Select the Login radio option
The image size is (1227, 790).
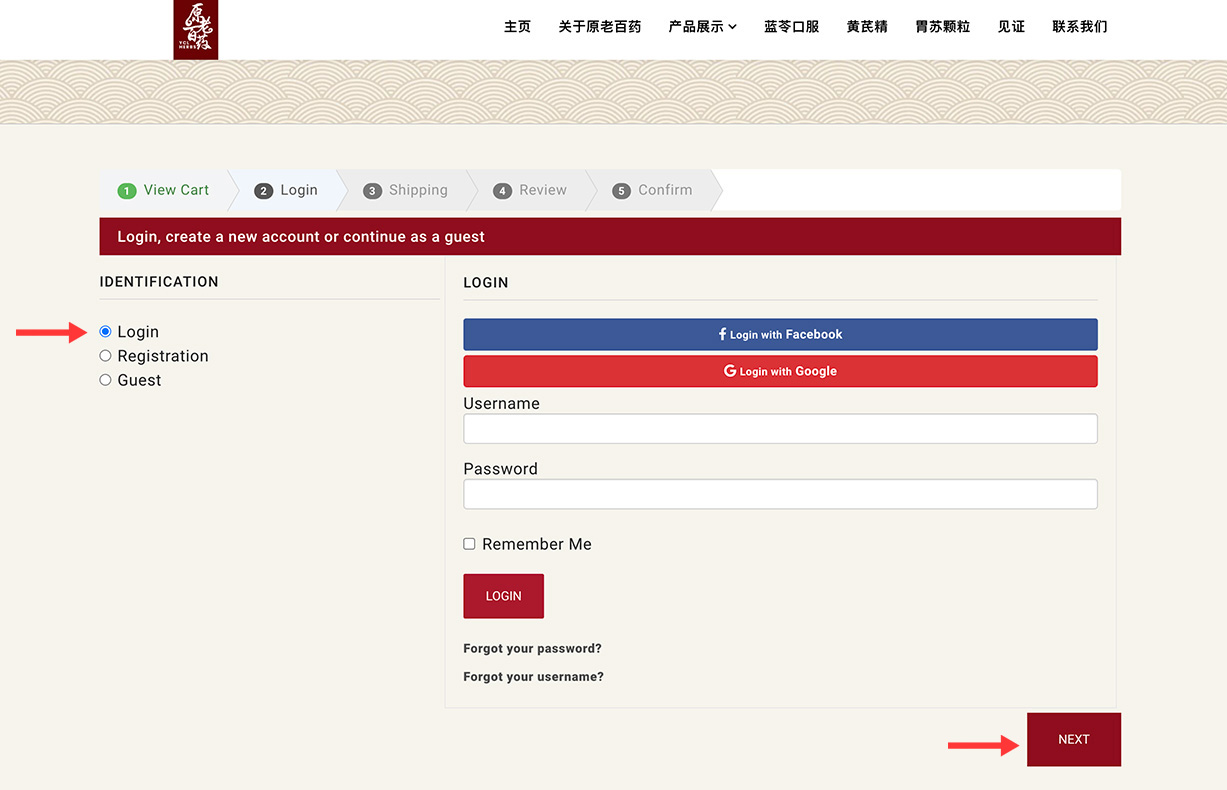(x=105, y=332)
